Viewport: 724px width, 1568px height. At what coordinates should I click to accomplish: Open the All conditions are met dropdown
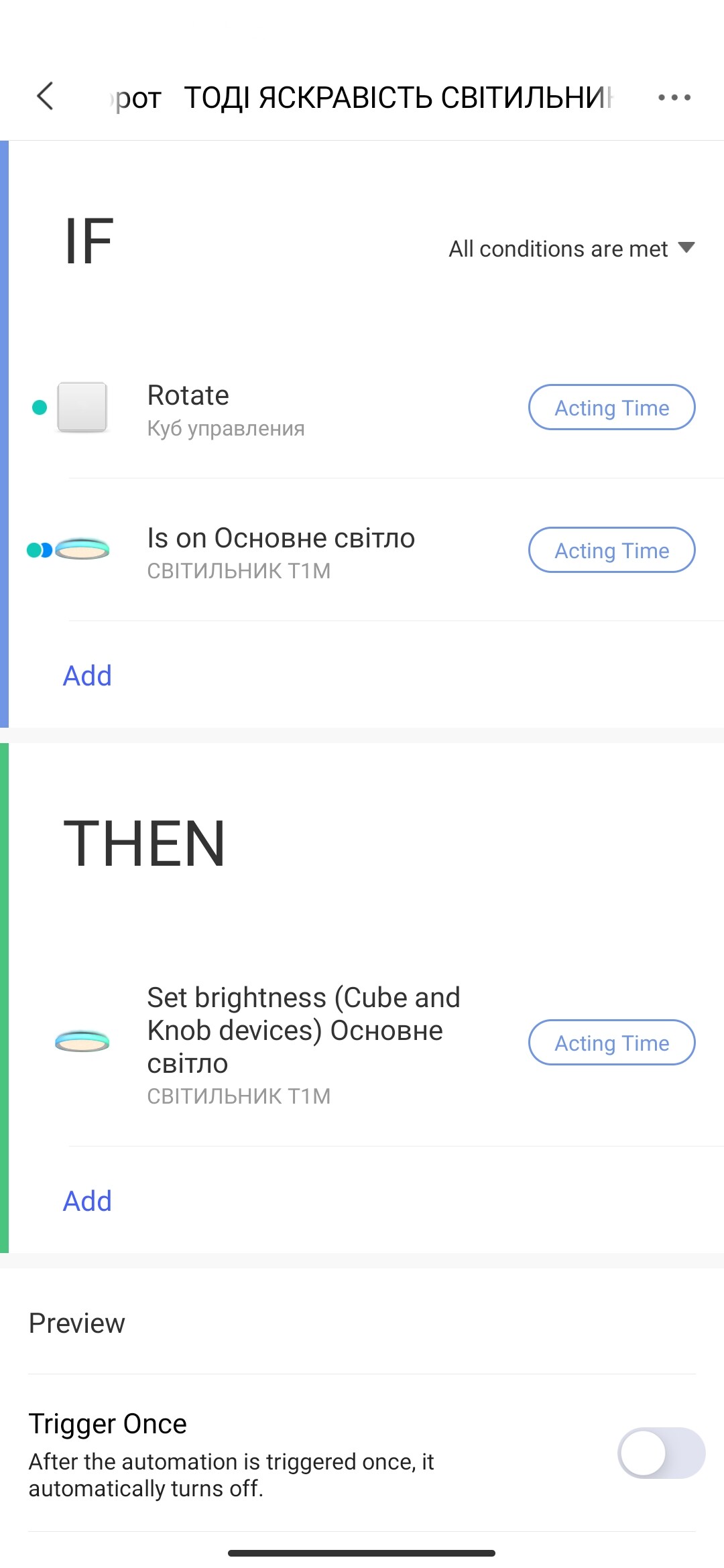[558, 249]
